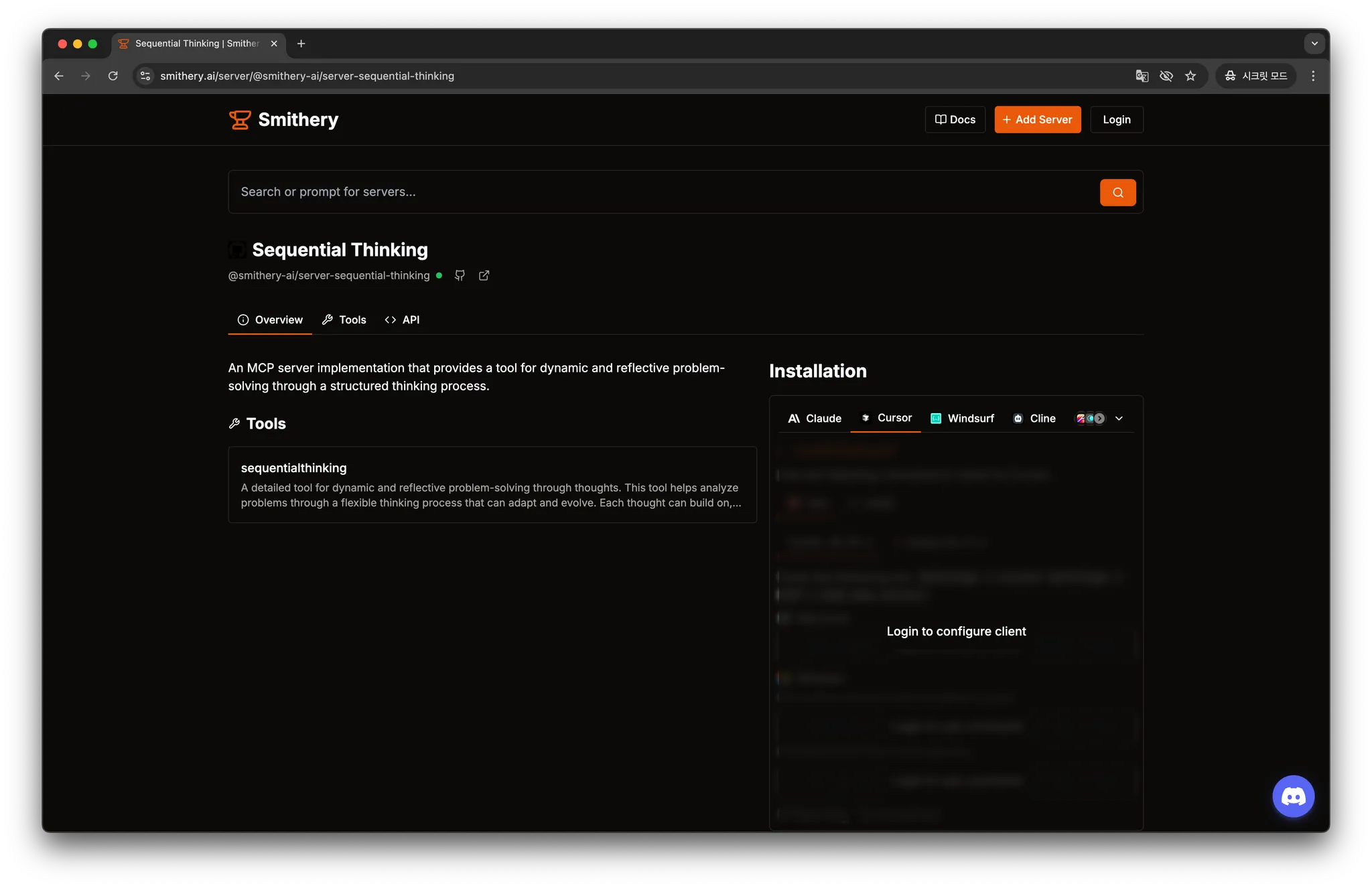The image size is (1372, 888).
Task: Click the browser forward arrow
Action: [86, 76]
